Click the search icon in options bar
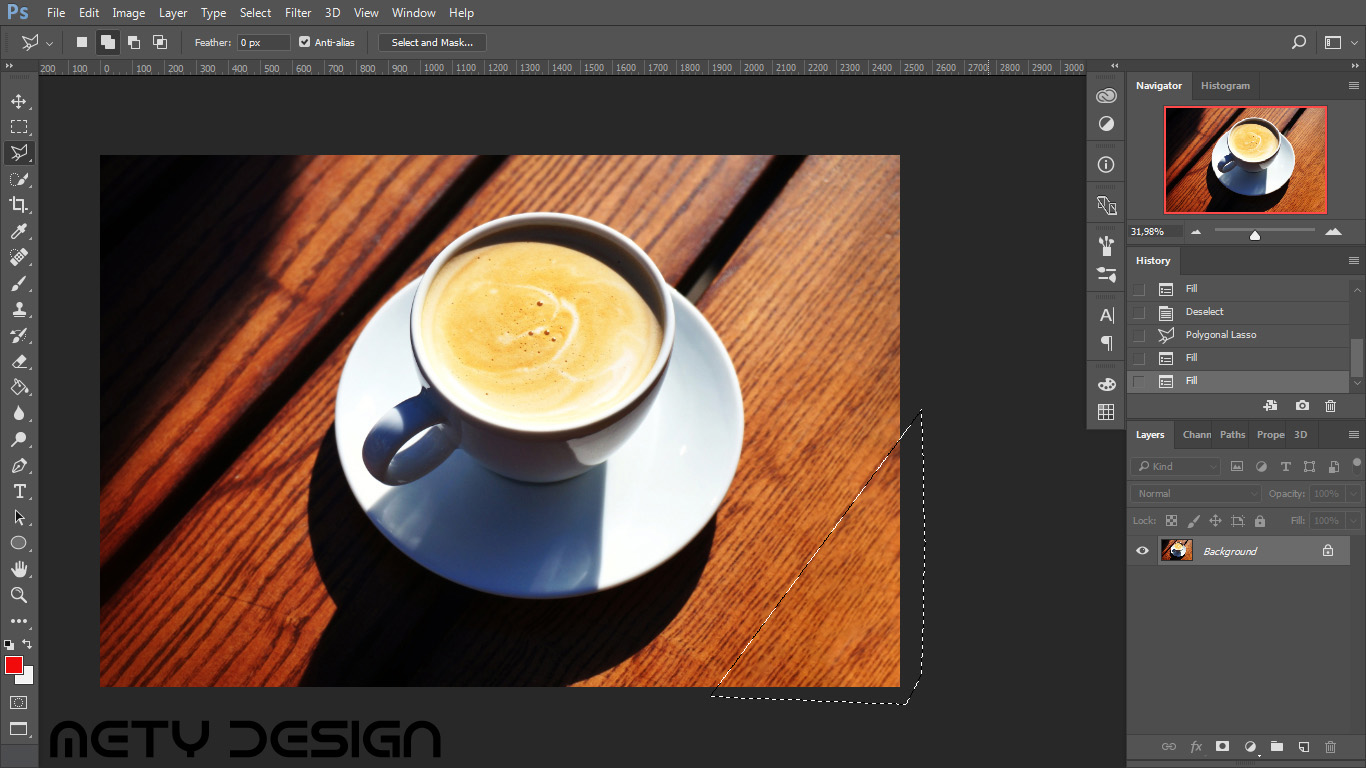1366x768 pixels. [x=1299, y=42]
